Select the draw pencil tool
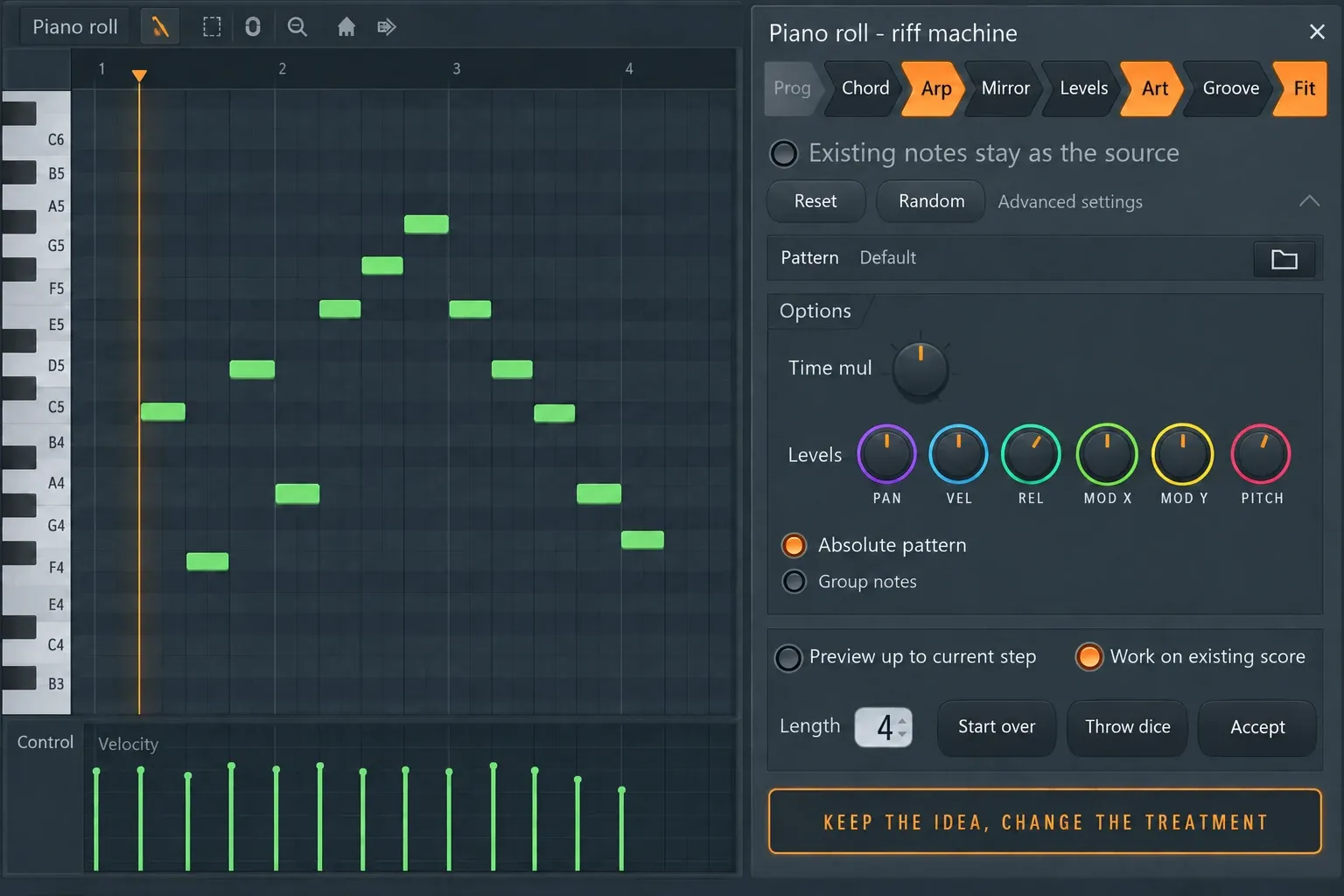 [x=159, y=27]
